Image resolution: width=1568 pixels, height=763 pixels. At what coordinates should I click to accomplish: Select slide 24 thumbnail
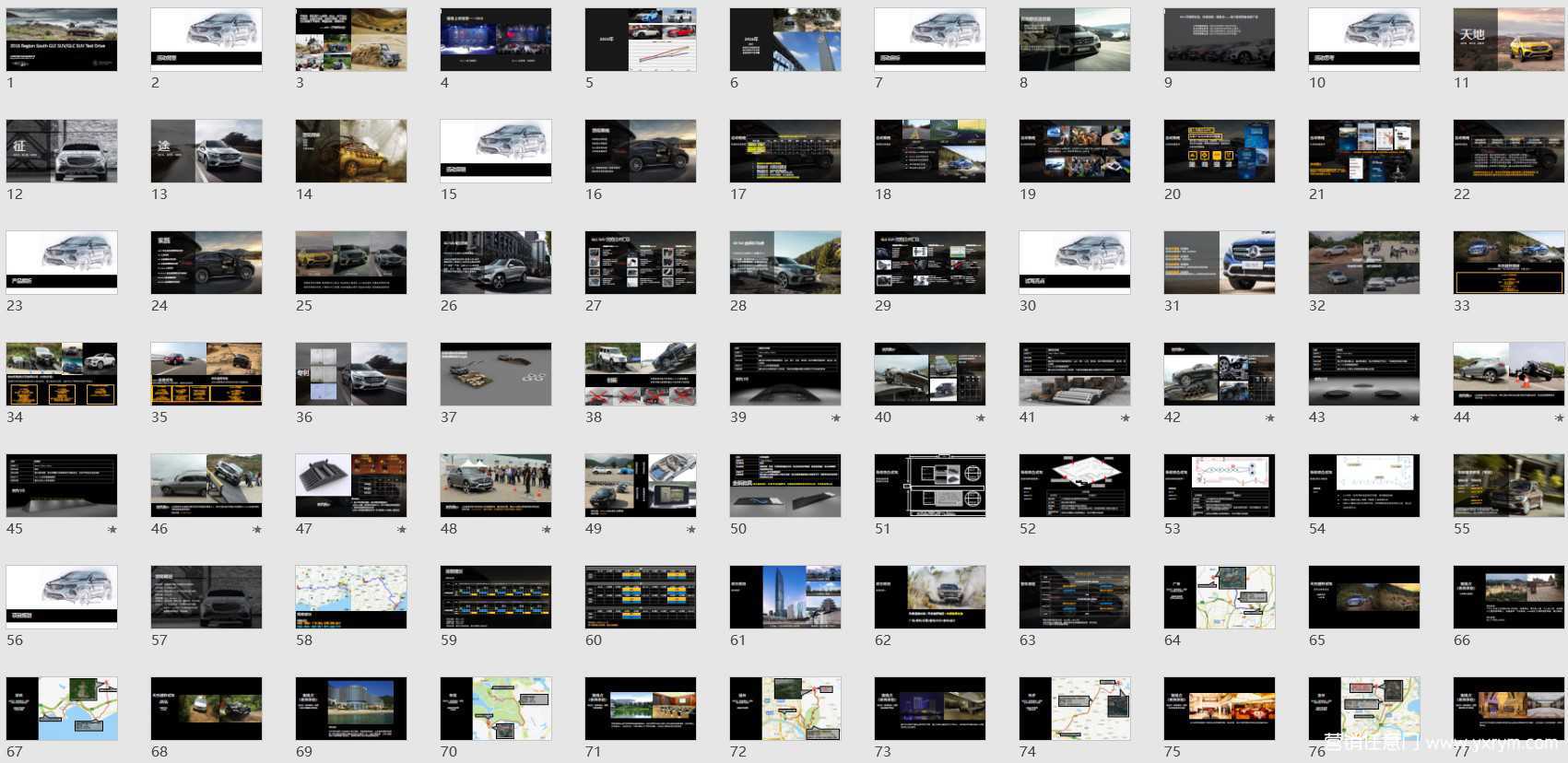[x=206, y=263]
